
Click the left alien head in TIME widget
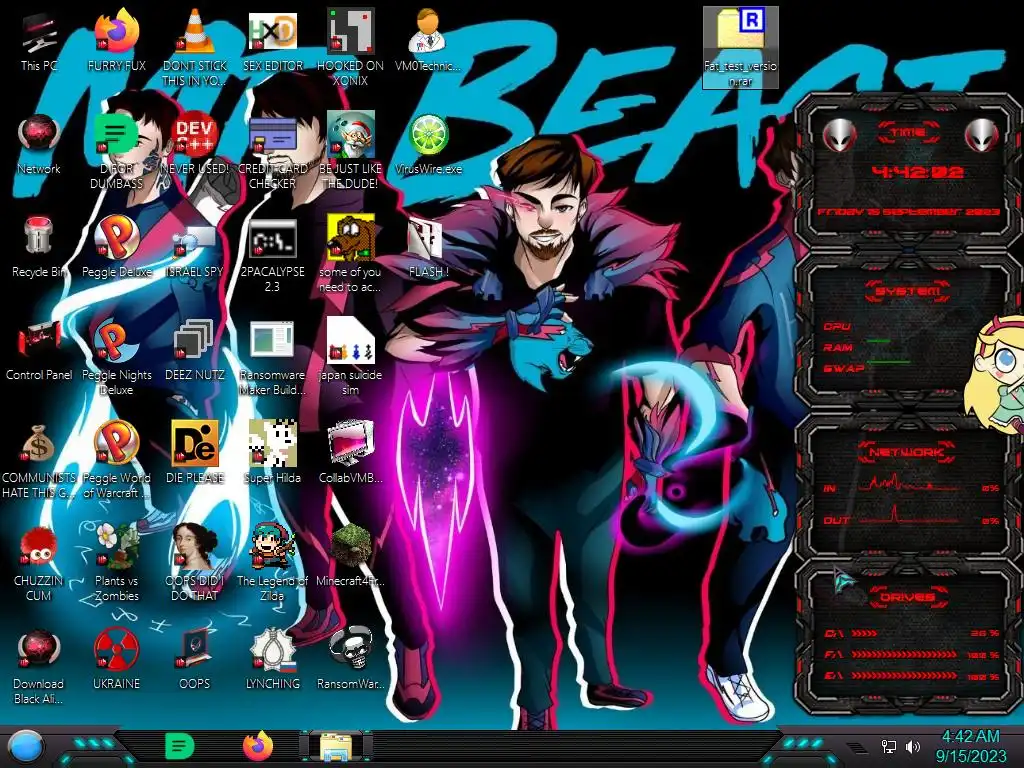coord(839,136)
